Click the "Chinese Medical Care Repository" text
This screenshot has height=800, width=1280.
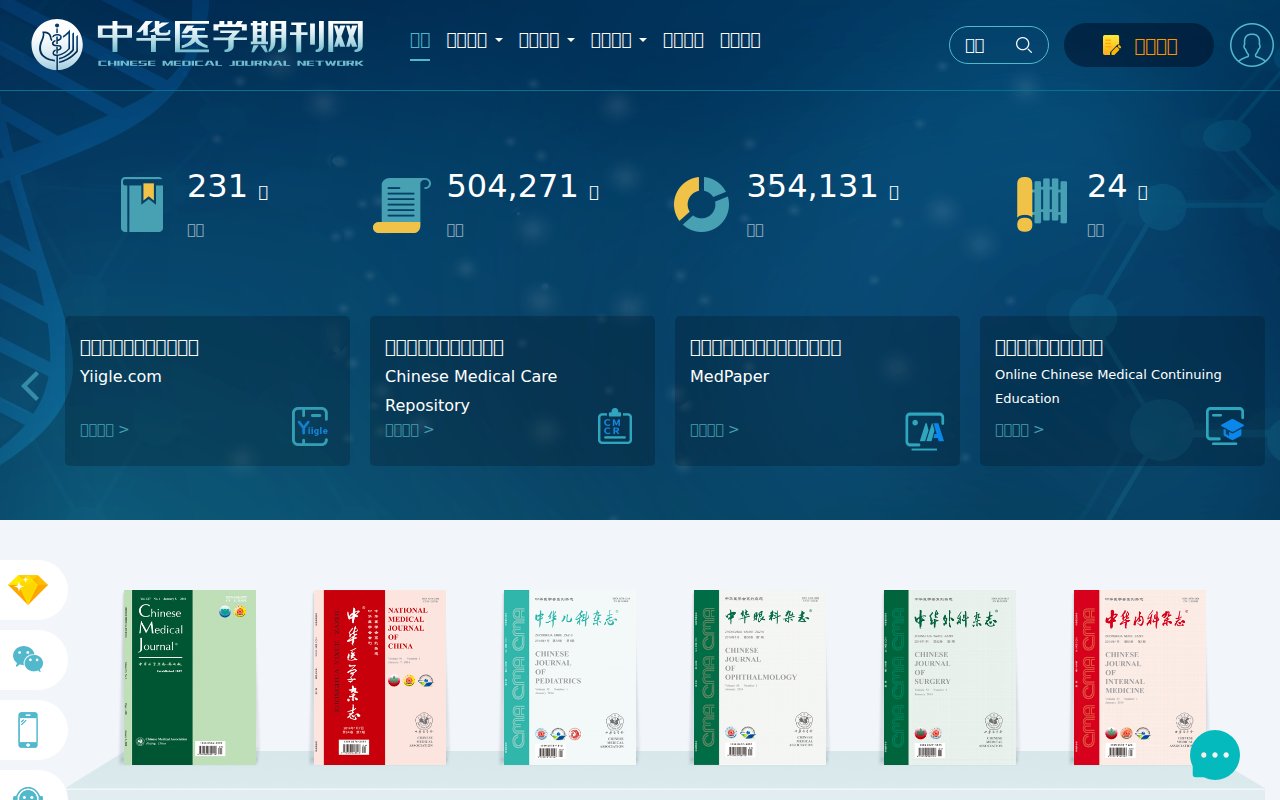point(471,391)
